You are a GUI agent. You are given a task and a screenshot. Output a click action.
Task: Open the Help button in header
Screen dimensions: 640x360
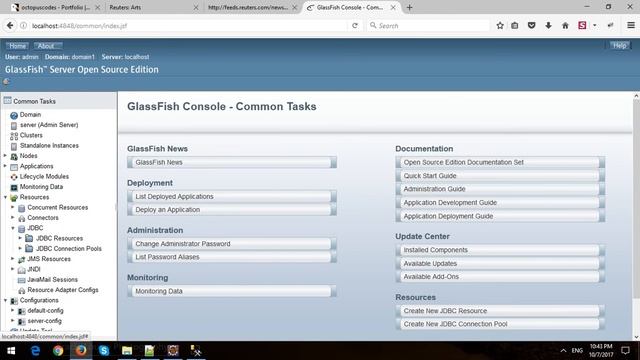pyautogui.click(x=619, y=45)
